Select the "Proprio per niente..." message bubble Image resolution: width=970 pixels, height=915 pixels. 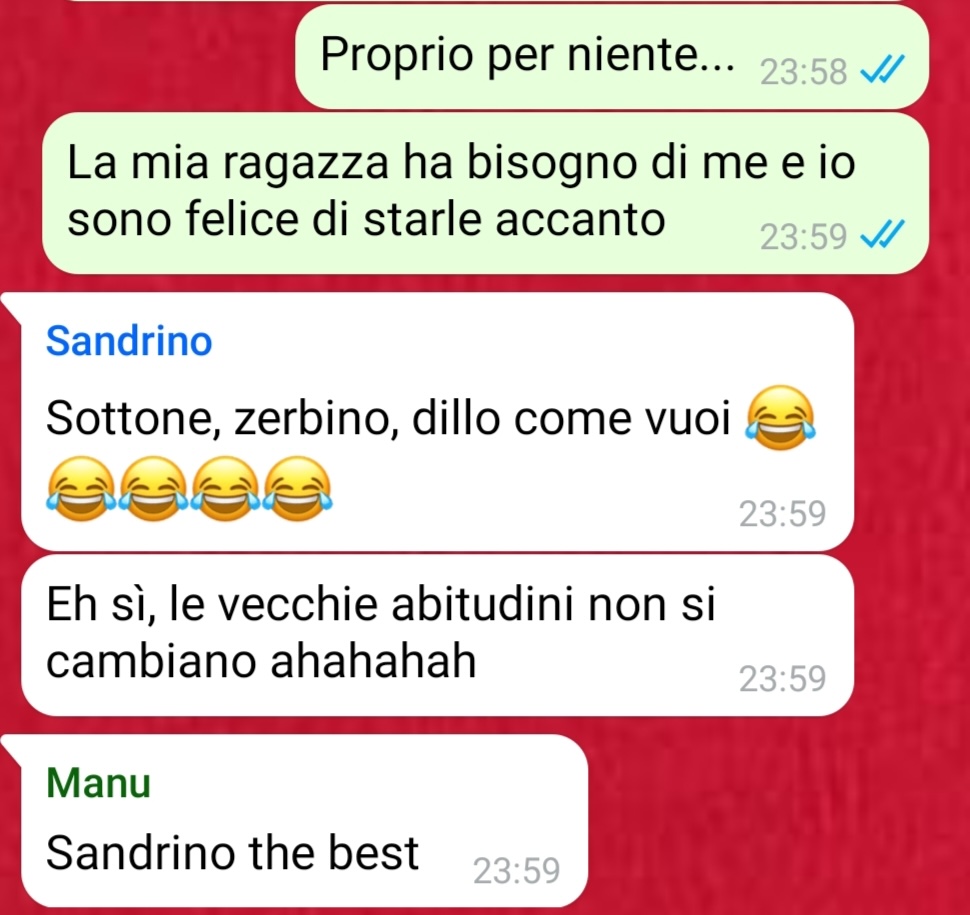coord(612,57)
